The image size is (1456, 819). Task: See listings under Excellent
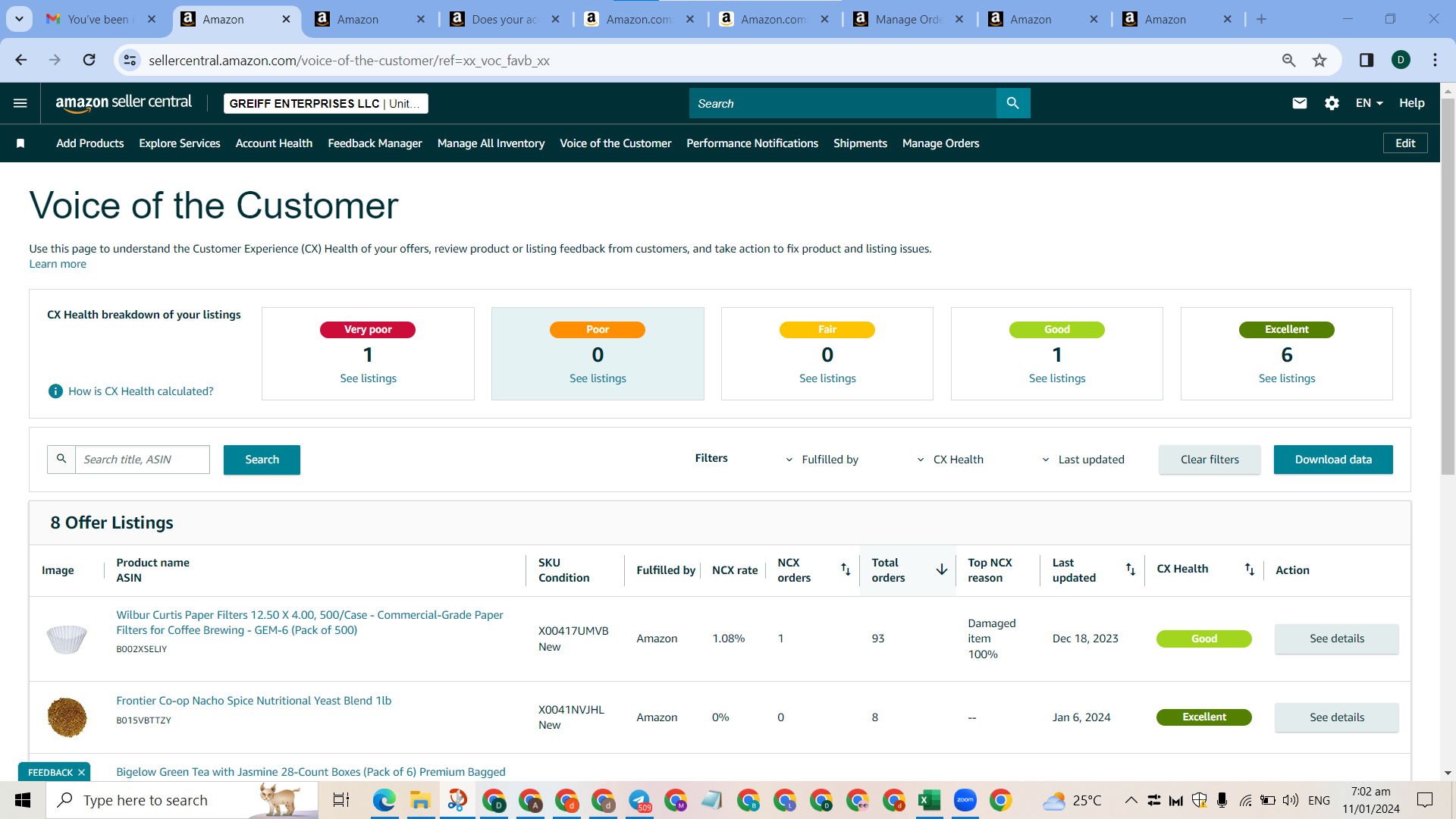(1287, 378)
